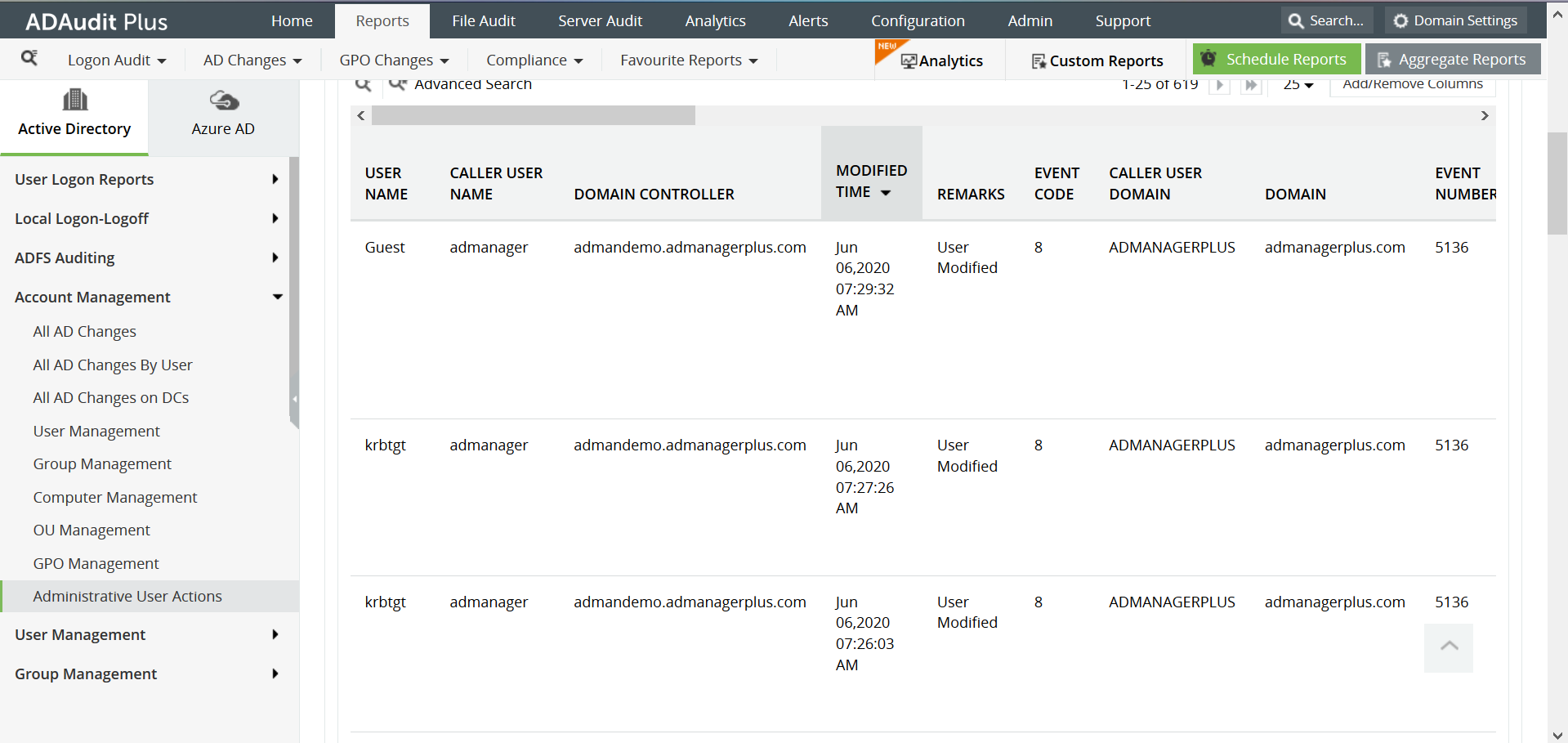Viewport: 1568px width, 743px height.
Task: Click the left arrow of the horizontal table scrollbar
Action: [361, 116]
